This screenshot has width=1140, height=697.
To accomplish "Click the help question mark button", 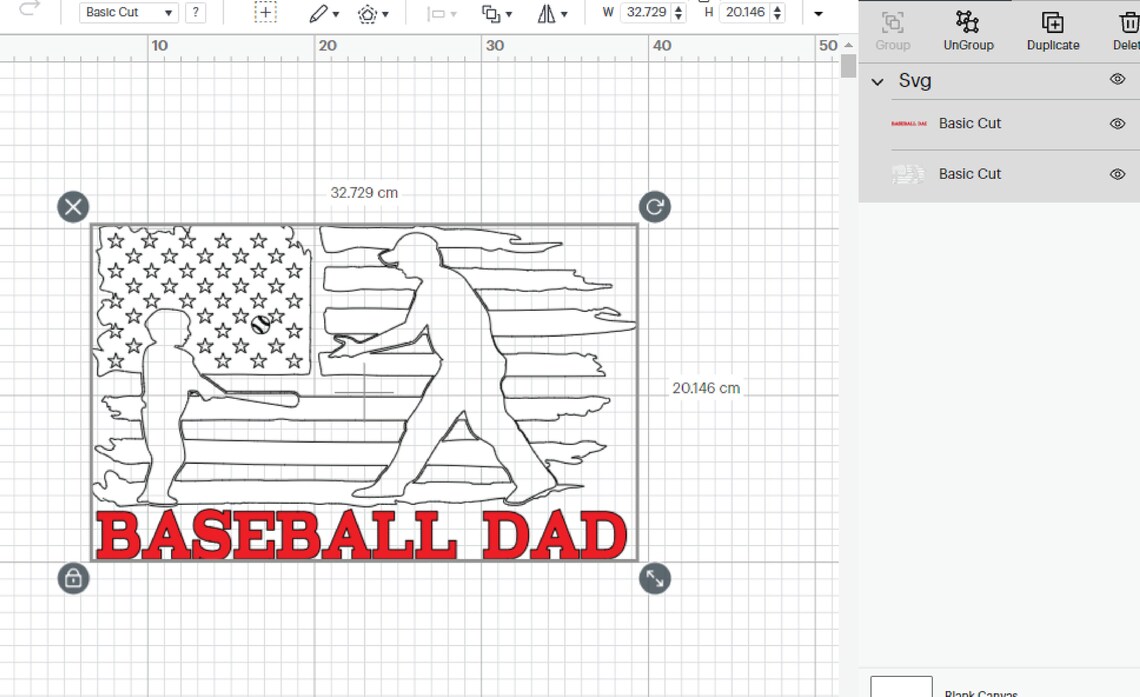I will coord(195,12).
